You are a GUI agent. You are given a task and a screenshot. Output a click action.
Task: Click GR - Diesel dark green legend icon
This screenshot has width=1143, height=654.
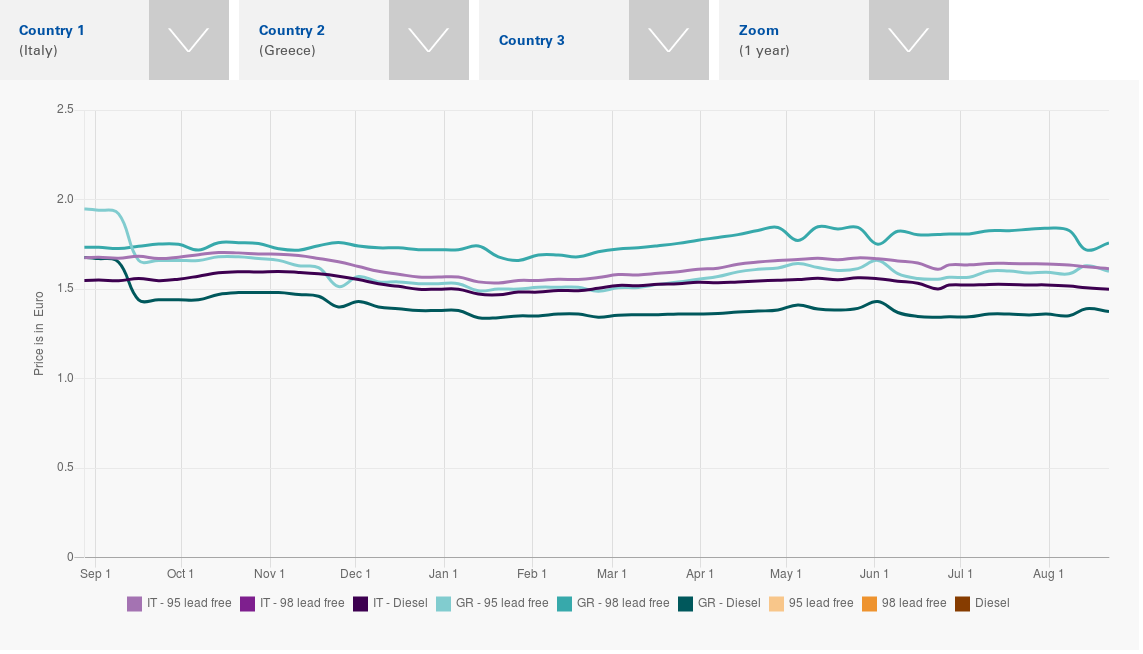coord(685,604)
